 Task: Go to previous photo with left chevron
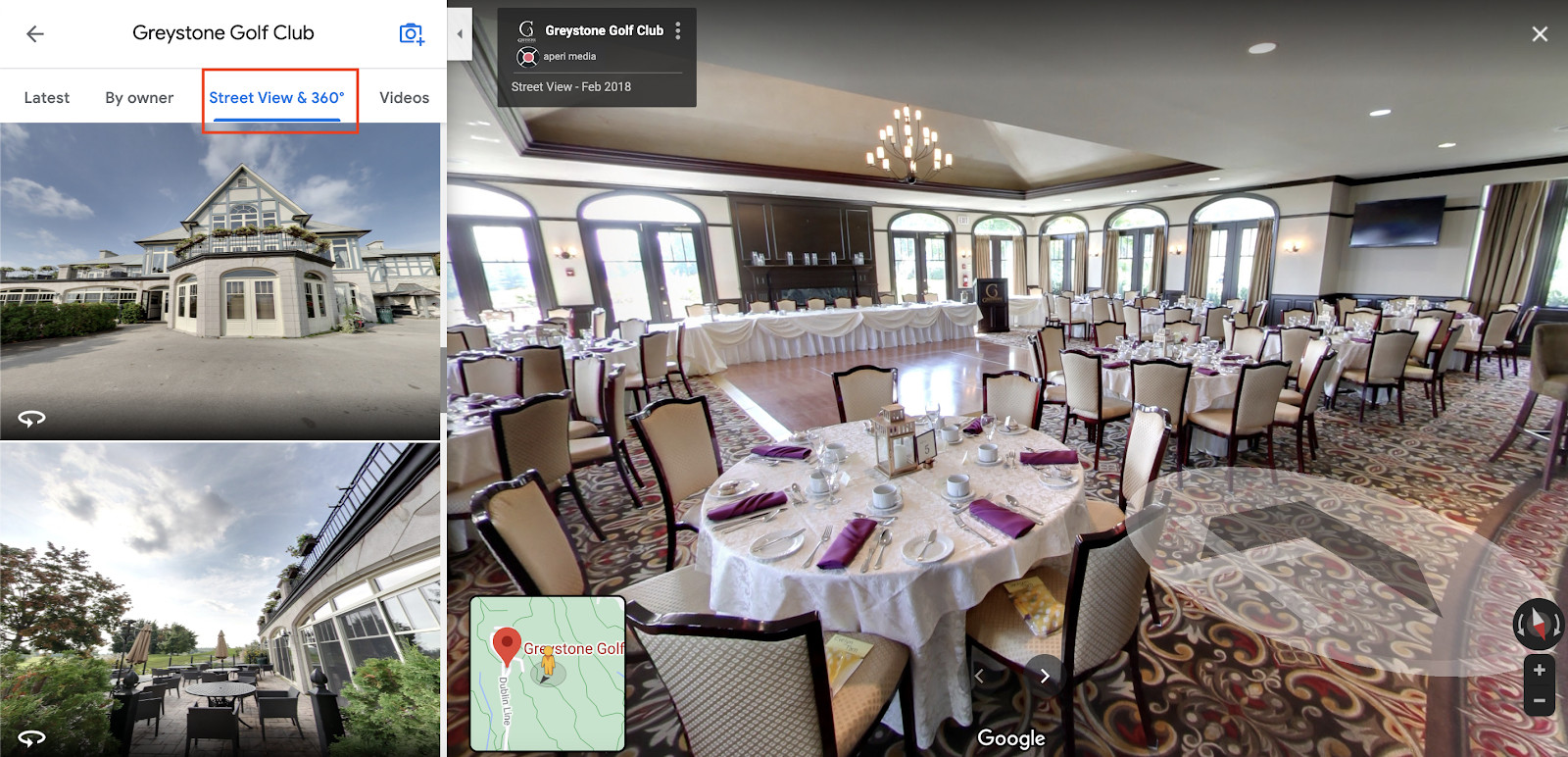(x=979, y=676)
